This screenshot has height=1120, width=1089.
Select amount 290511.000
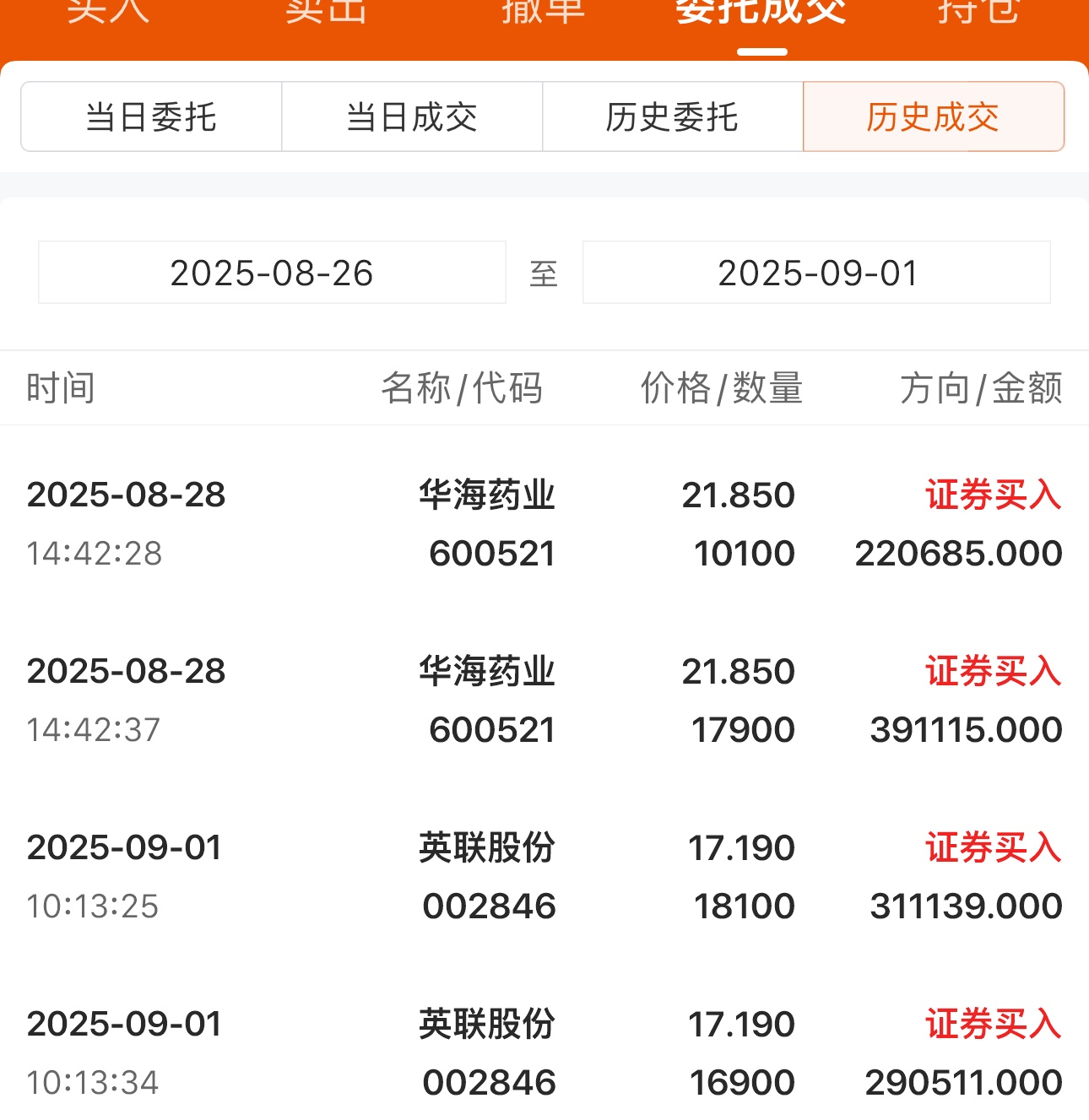(963, 1083)
